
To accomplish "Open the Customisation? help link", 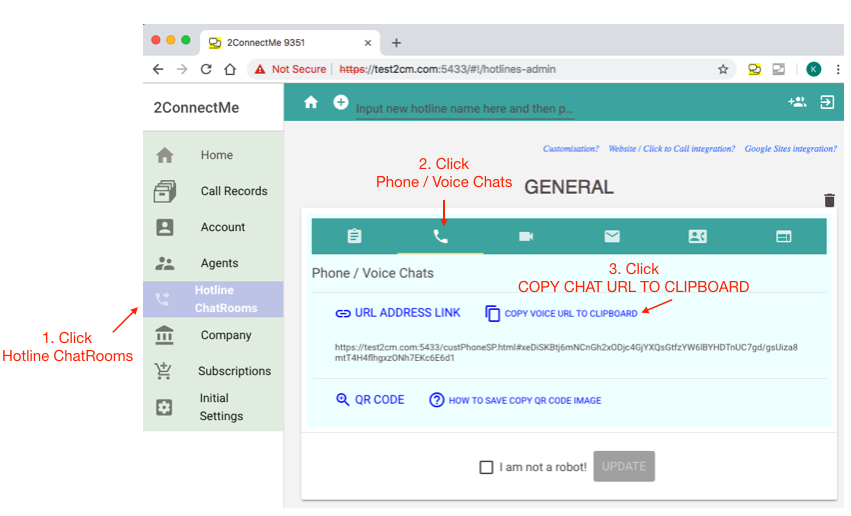I will (x=570, y=149).
